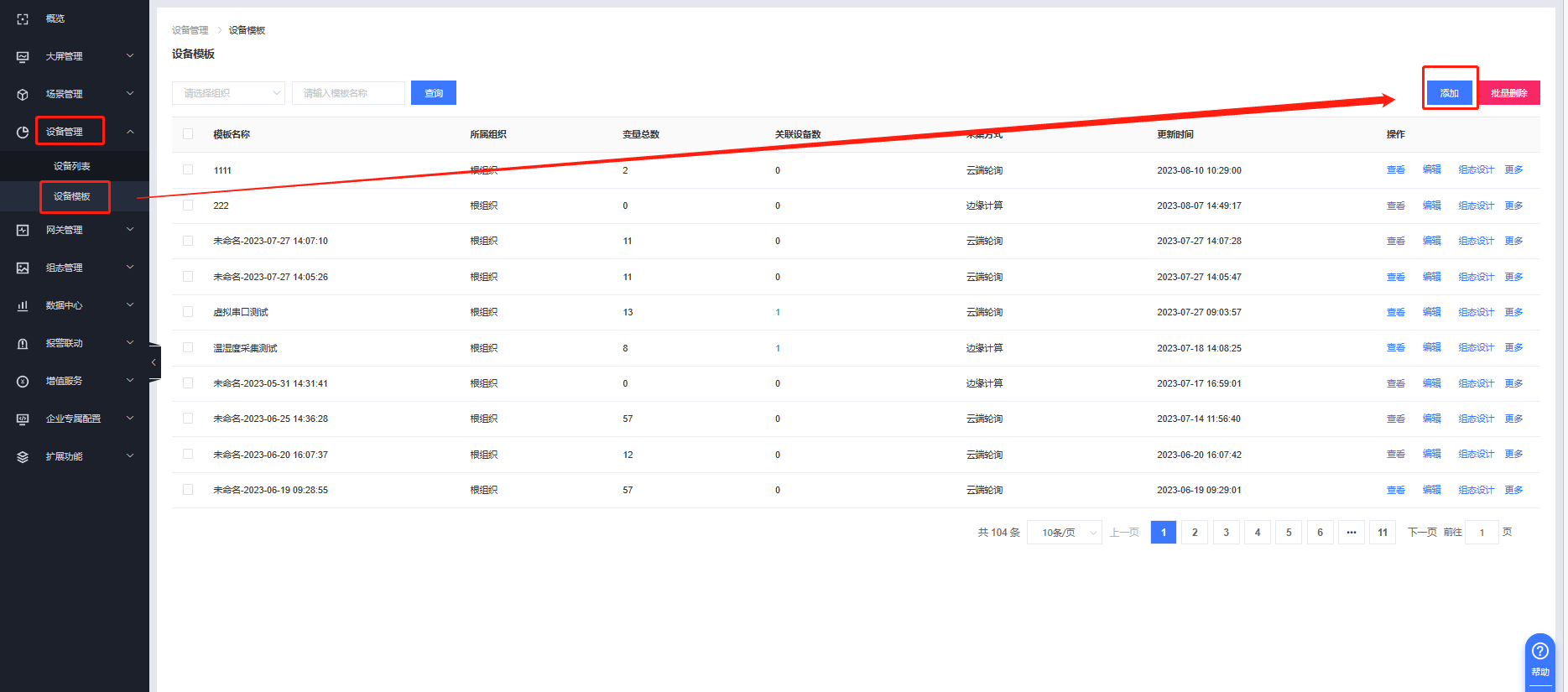Expand the 组态管理 menu chevron

click(x=130, y=268)
